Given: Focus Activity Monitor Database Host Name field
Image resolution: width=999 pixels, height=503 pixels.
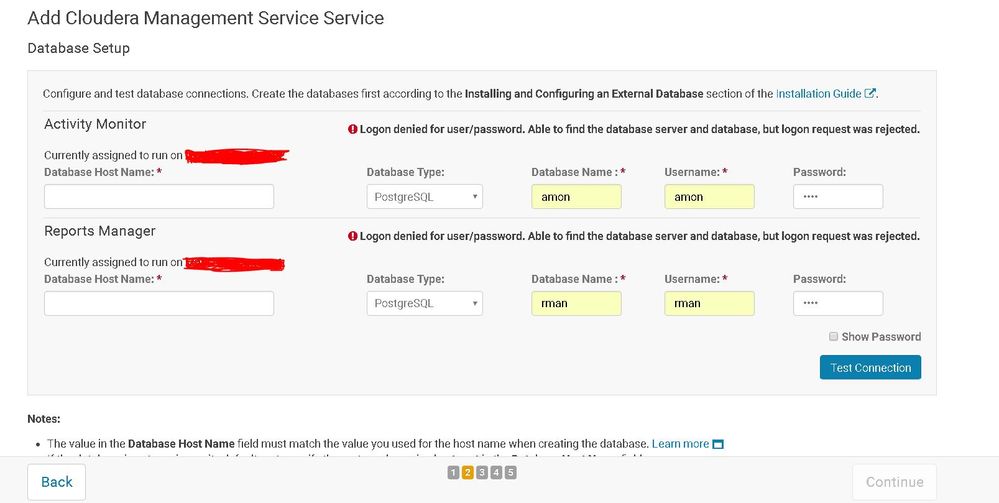Looking at the screenshot, I should coord(159,197).
